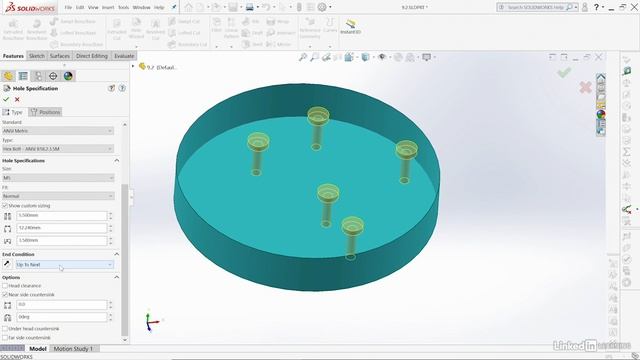Viewport: 640px width, 360px height.
Task: Click the End Condition reverse direction button
Action: click(7, 264)
